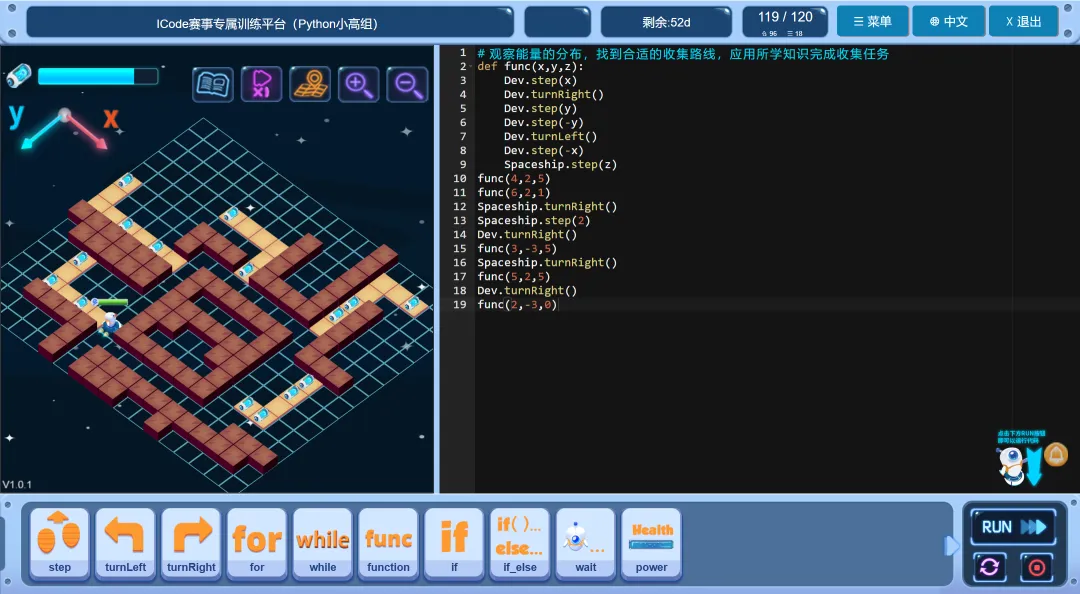1080x594 pixels.
Task: Click the Spaceship.step(2) code line
Action: pos(534,221)
